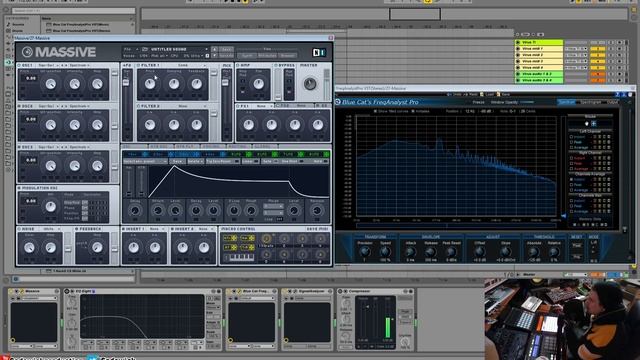
Task: Open Massive File menu dropdown
Action: (x=131, y=49)
